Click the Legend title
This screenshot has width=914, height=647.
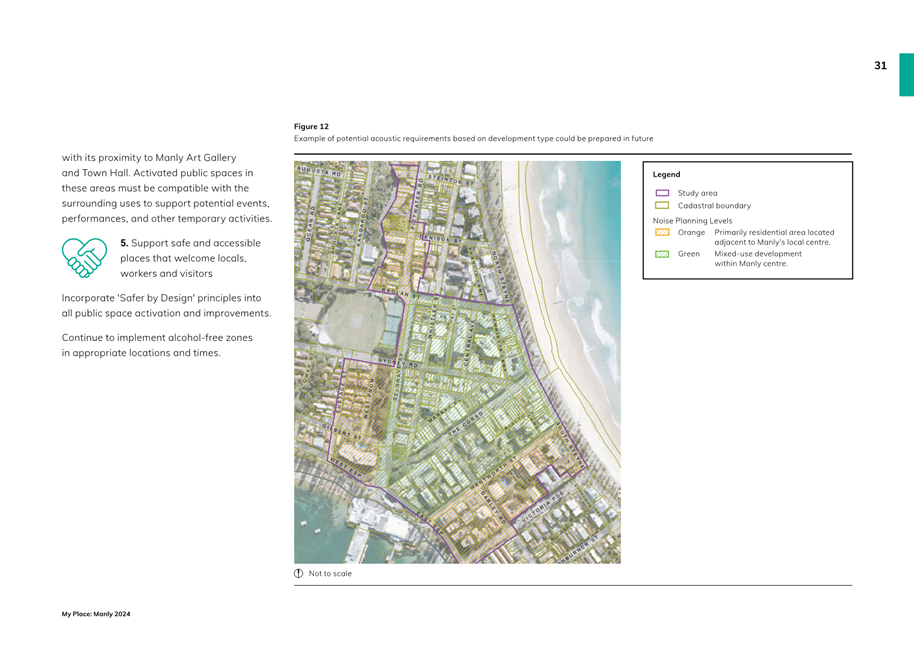[x=666, y=174]
